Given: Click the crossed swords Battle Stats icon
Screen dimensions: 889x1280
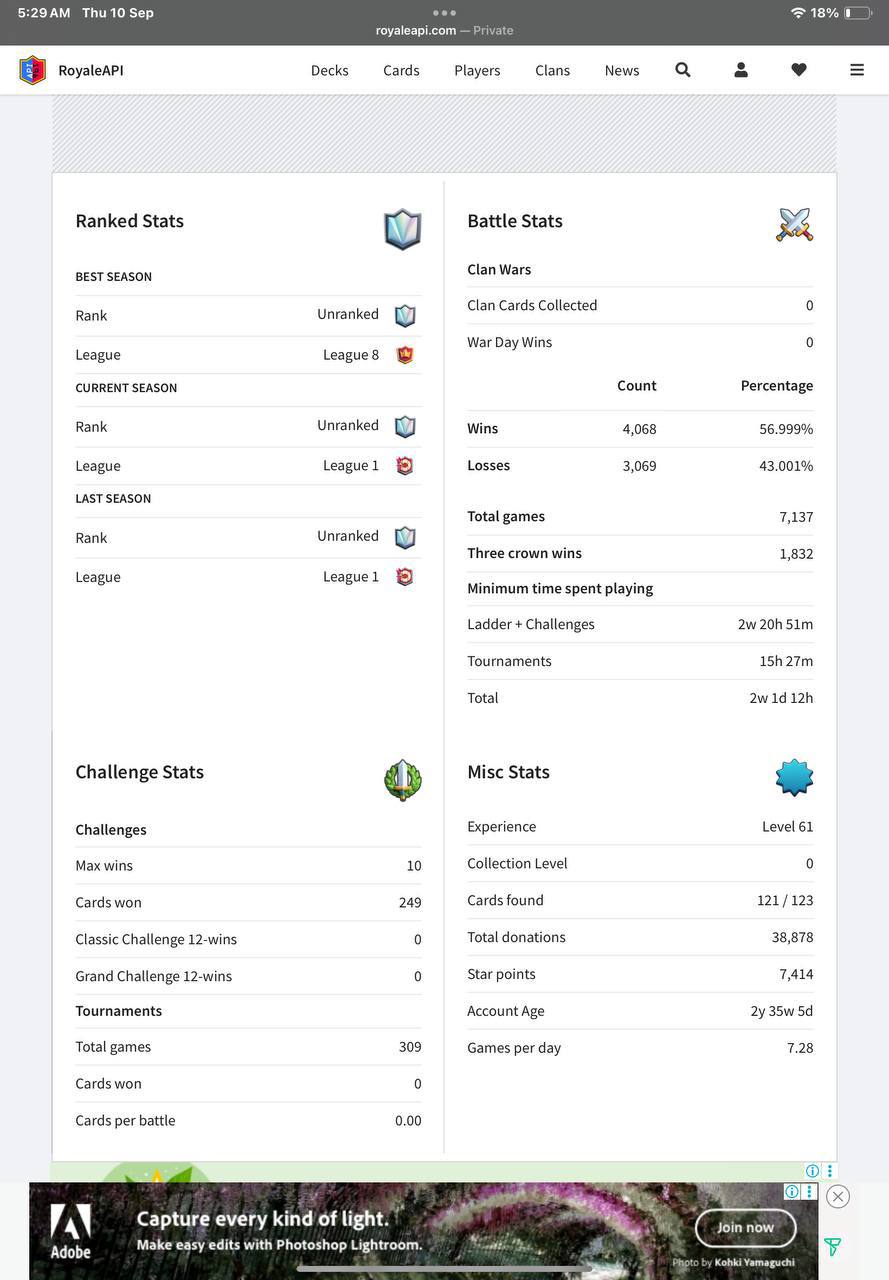Looking at the screenshot, I should (x=795, y=224).
